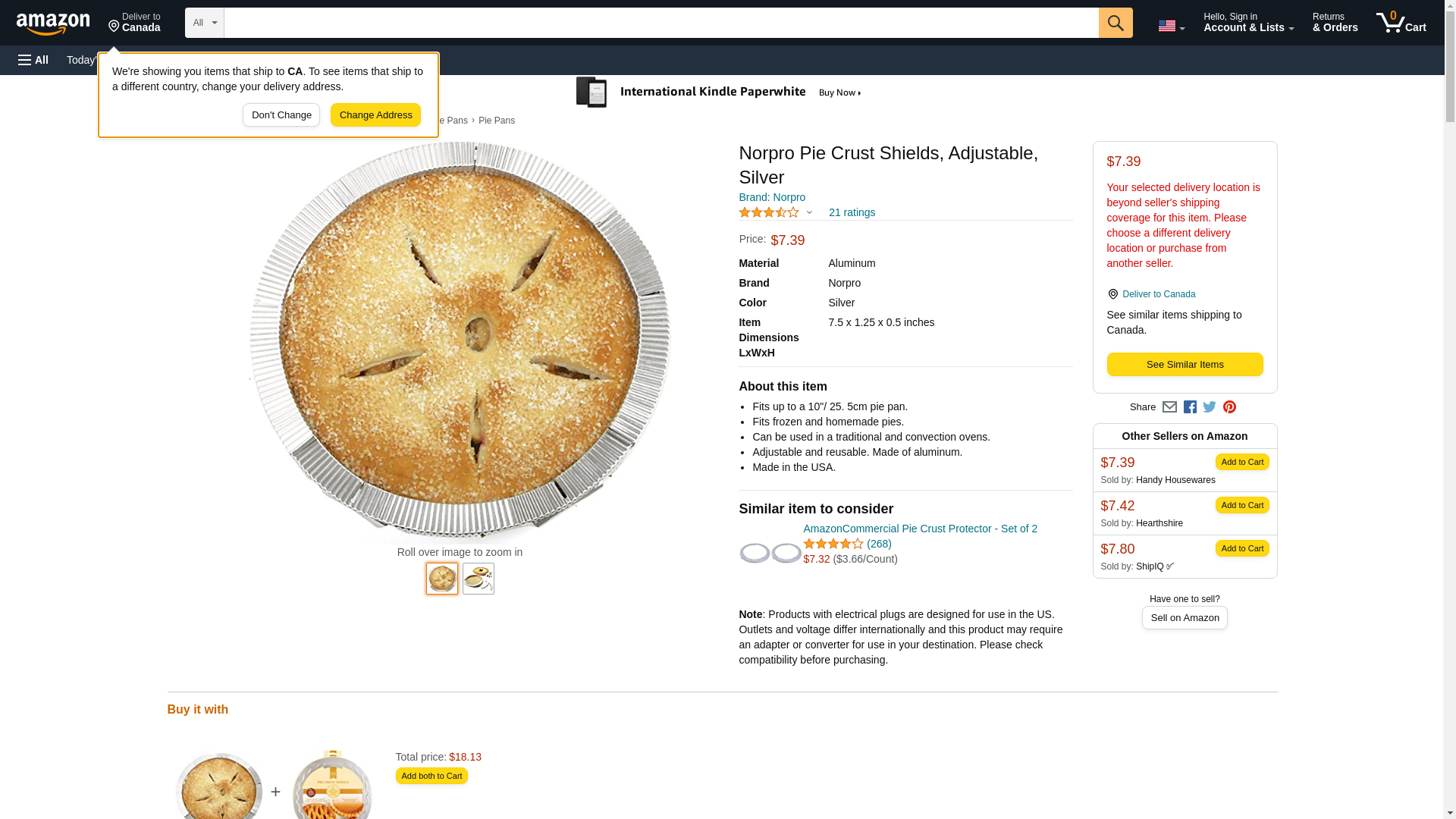The image size is (1456, 819).
Task: Share the product on Facebook
Action: pos(1190,407)
